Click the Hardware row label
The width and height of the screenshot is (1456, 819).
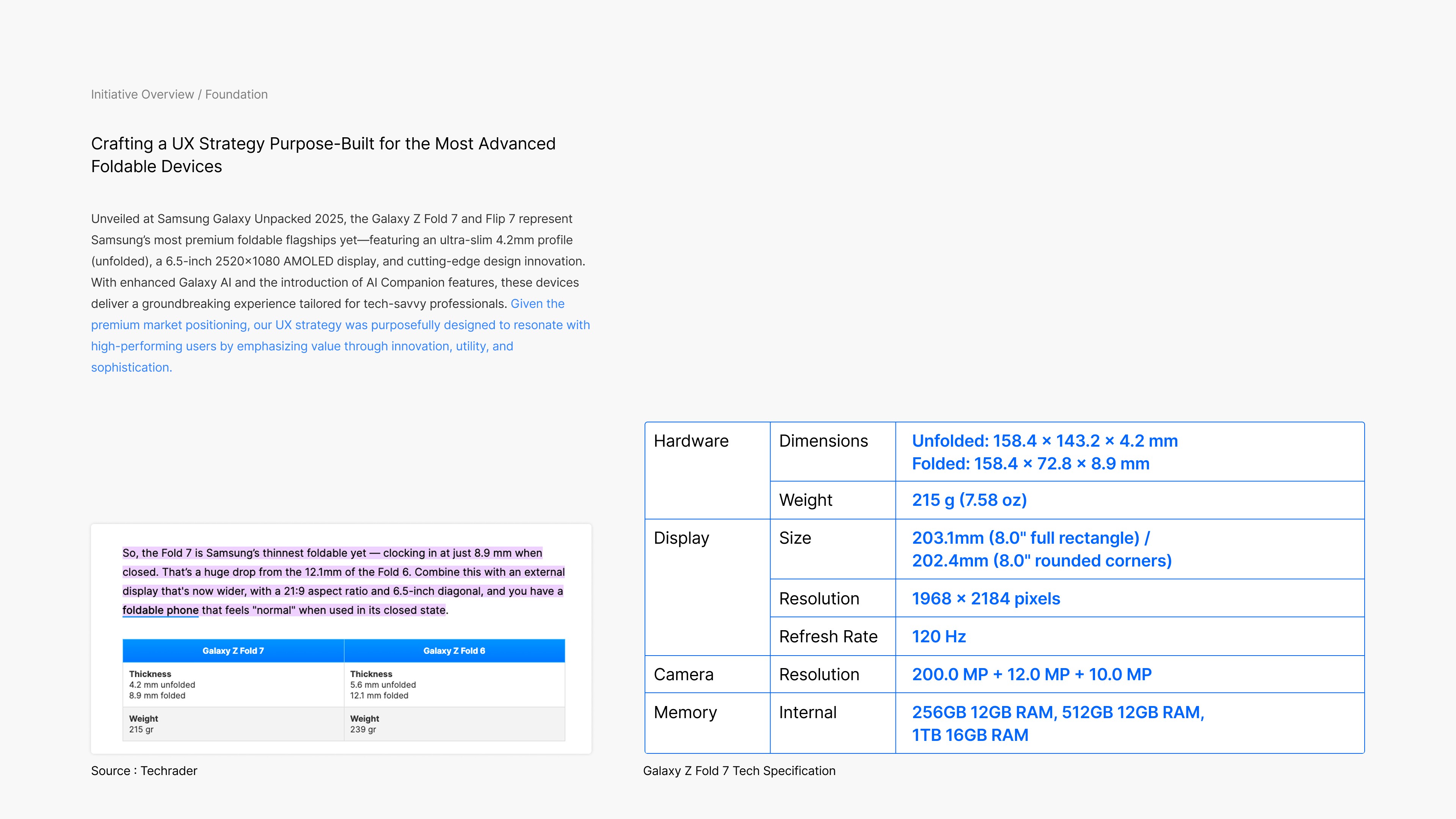(691, 441)
